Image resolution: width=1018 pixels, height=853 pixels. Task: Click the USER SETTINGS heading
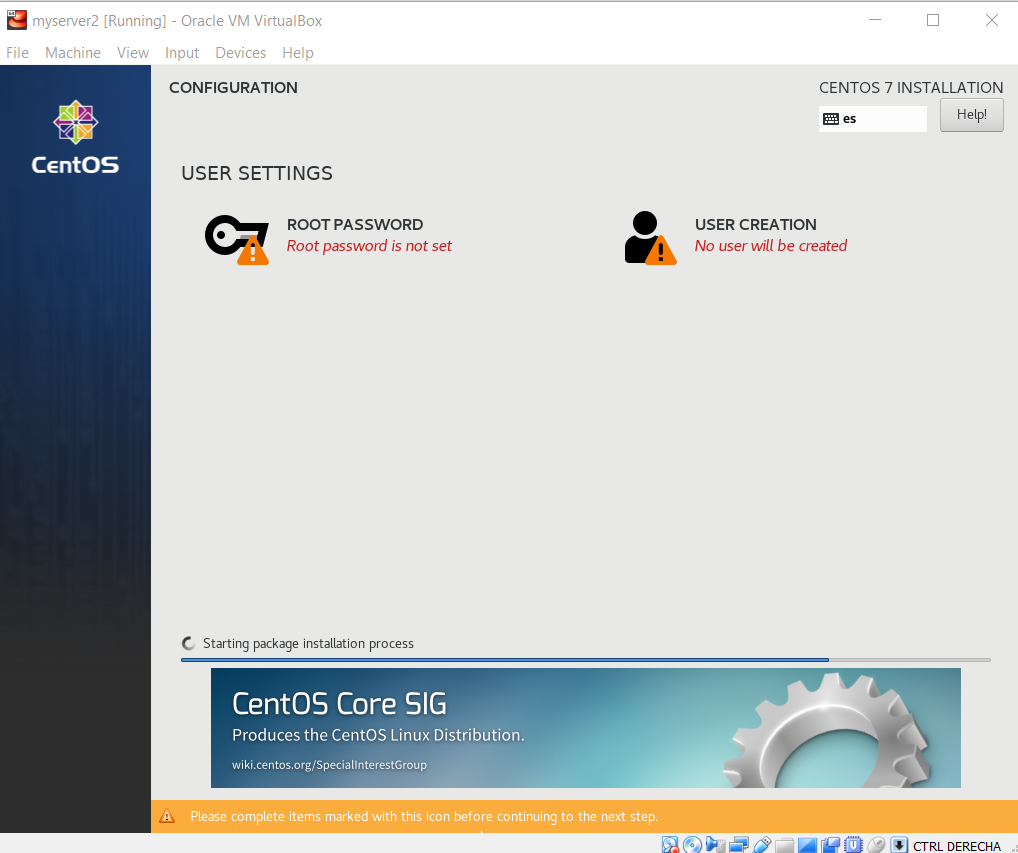tap(257, 173)
